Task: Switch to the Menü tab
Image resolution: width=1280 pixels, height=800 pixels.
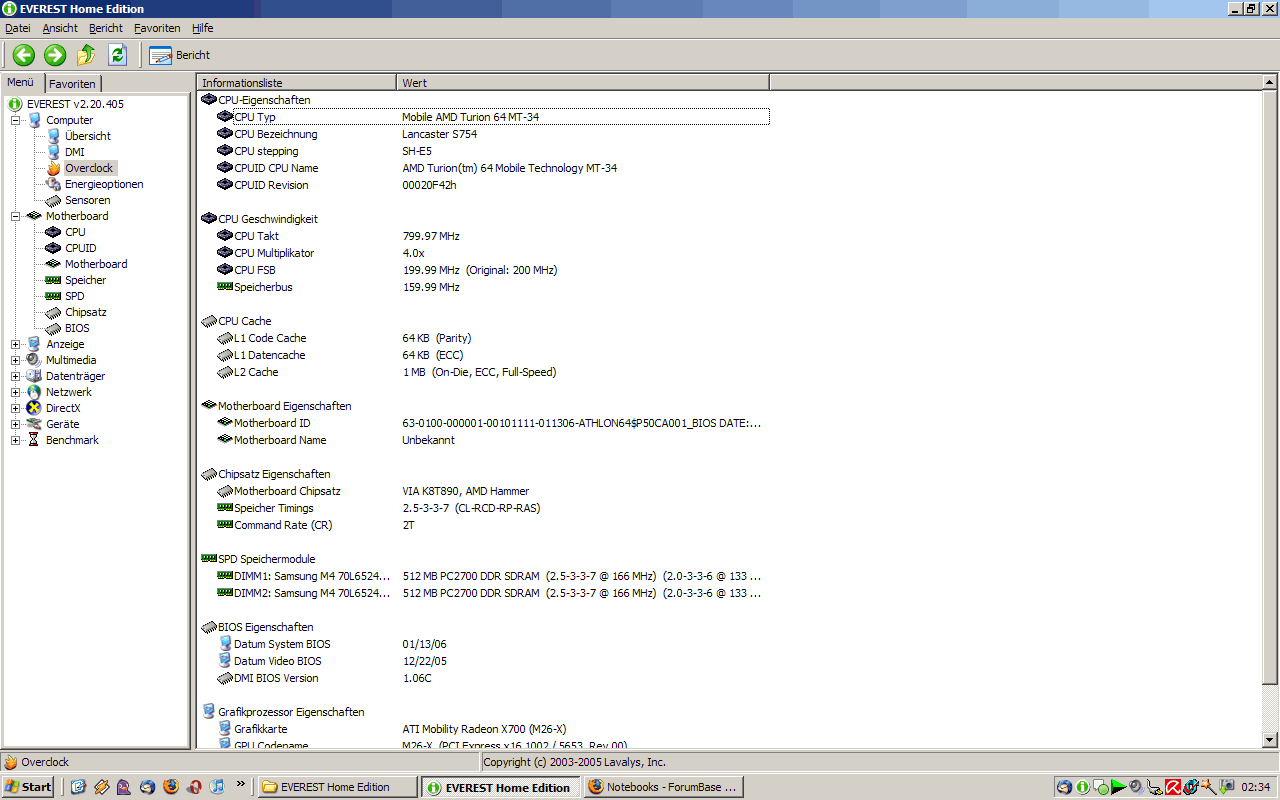Action: click(21, 83)
